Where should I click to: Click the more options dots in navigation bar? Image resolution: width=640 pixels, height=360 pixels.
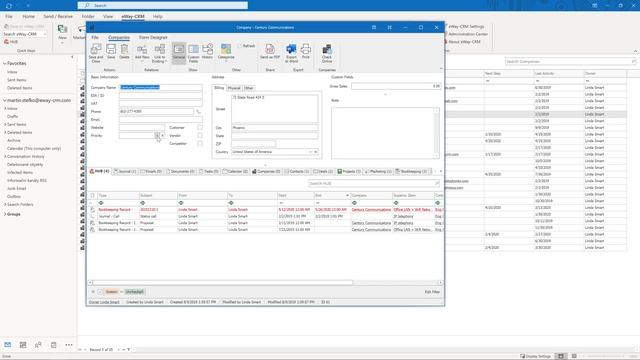coord(69,345)
